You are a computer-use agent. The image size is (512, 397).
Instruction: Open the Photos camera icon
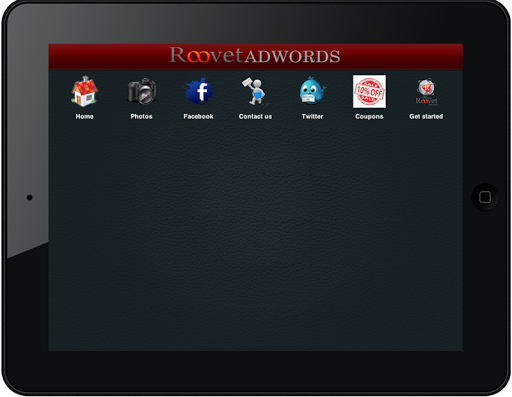click(x=142, y=91)
